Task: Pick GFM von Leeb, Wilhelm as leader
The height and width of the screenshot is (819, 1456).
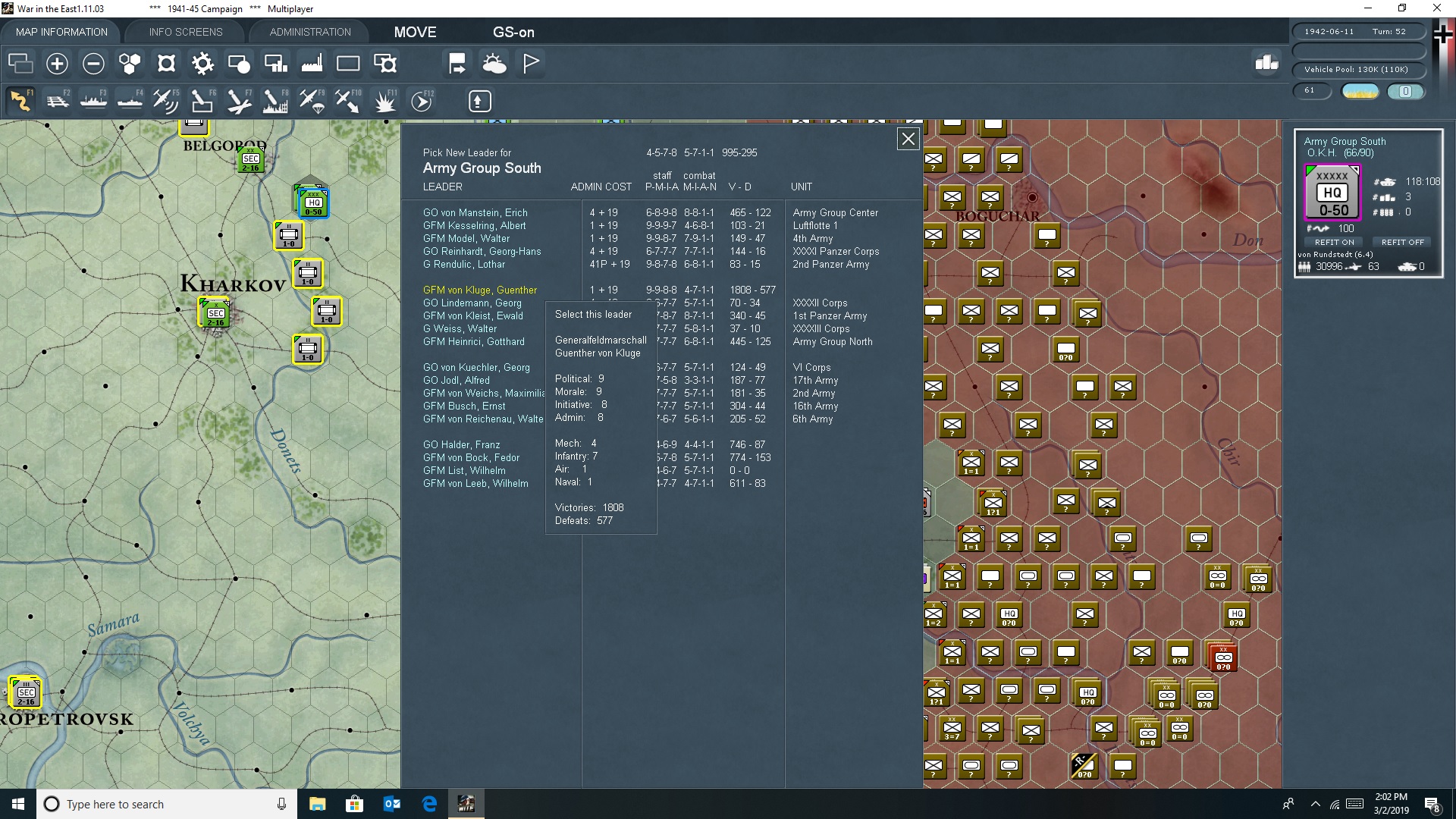Action: (x=475, y=483)
